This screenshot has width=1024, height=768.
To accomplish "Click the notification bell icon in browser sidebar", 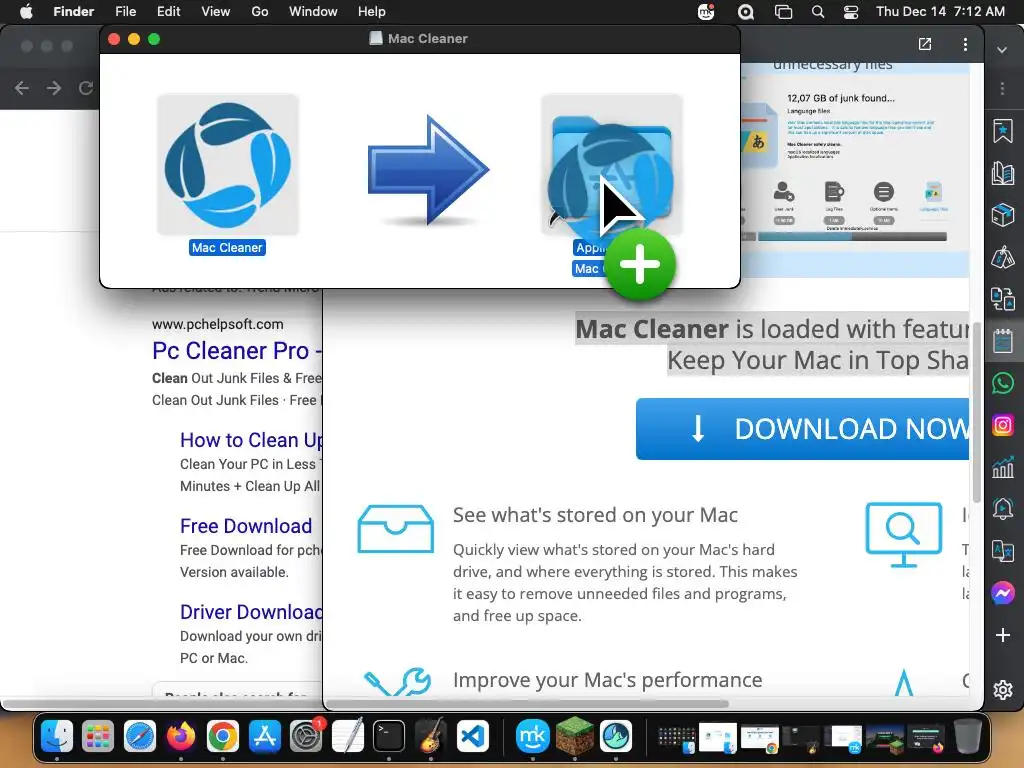I will tap(1002, 509).
